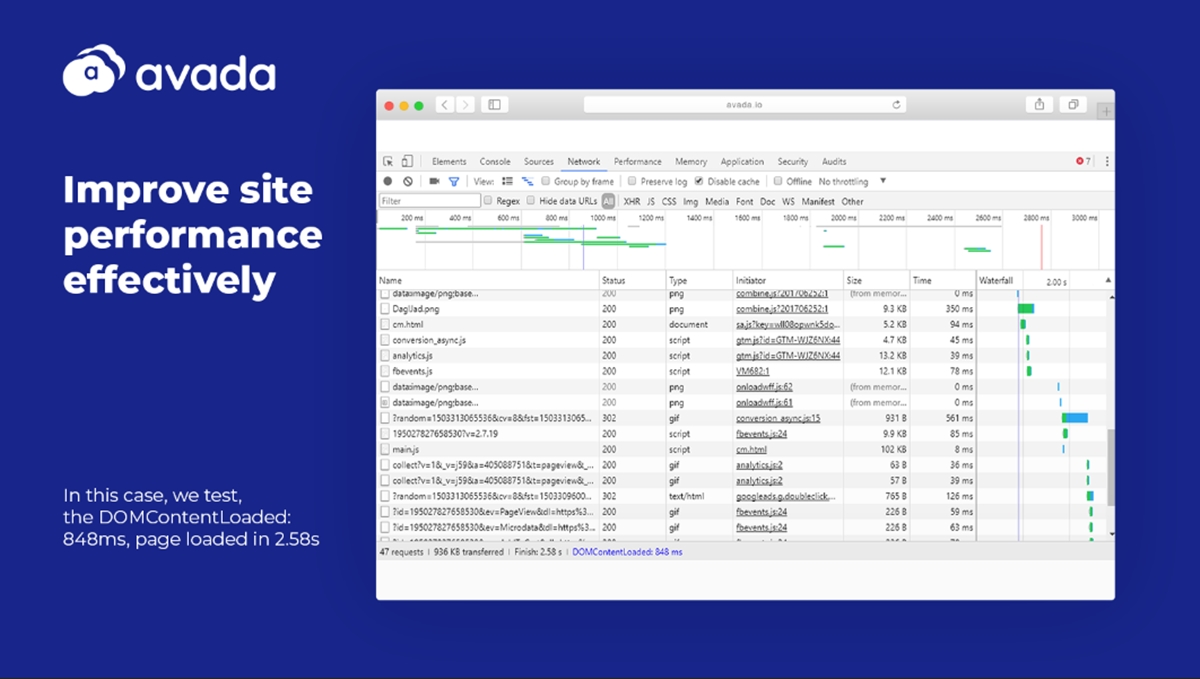Filter requests by CSS
Image resolution: width=1200 pixels, height=679 pixels.
click(x=669, y=201)
